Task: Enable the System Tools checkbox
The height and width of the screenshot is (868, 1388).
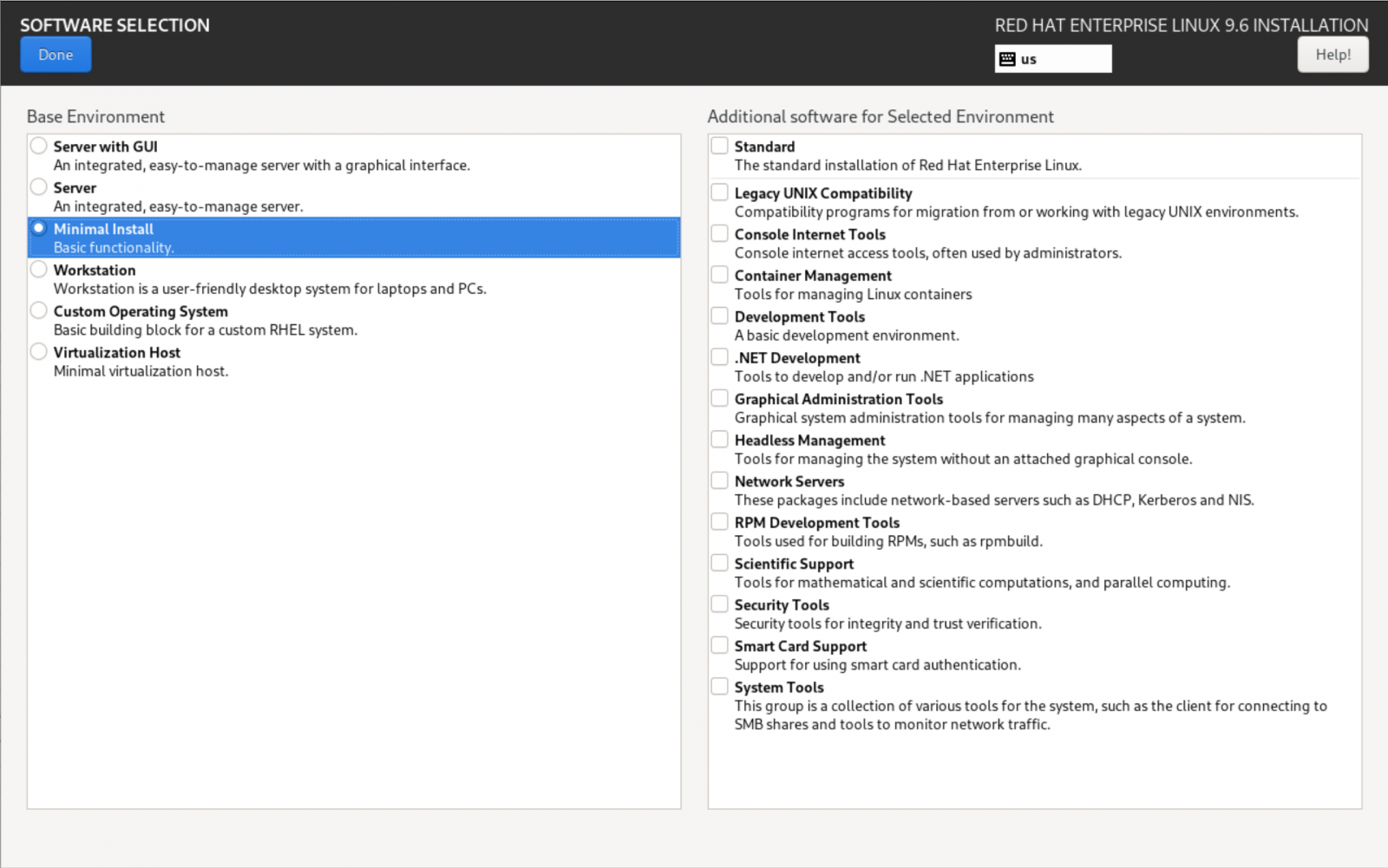Action: [x=719, y=687]
